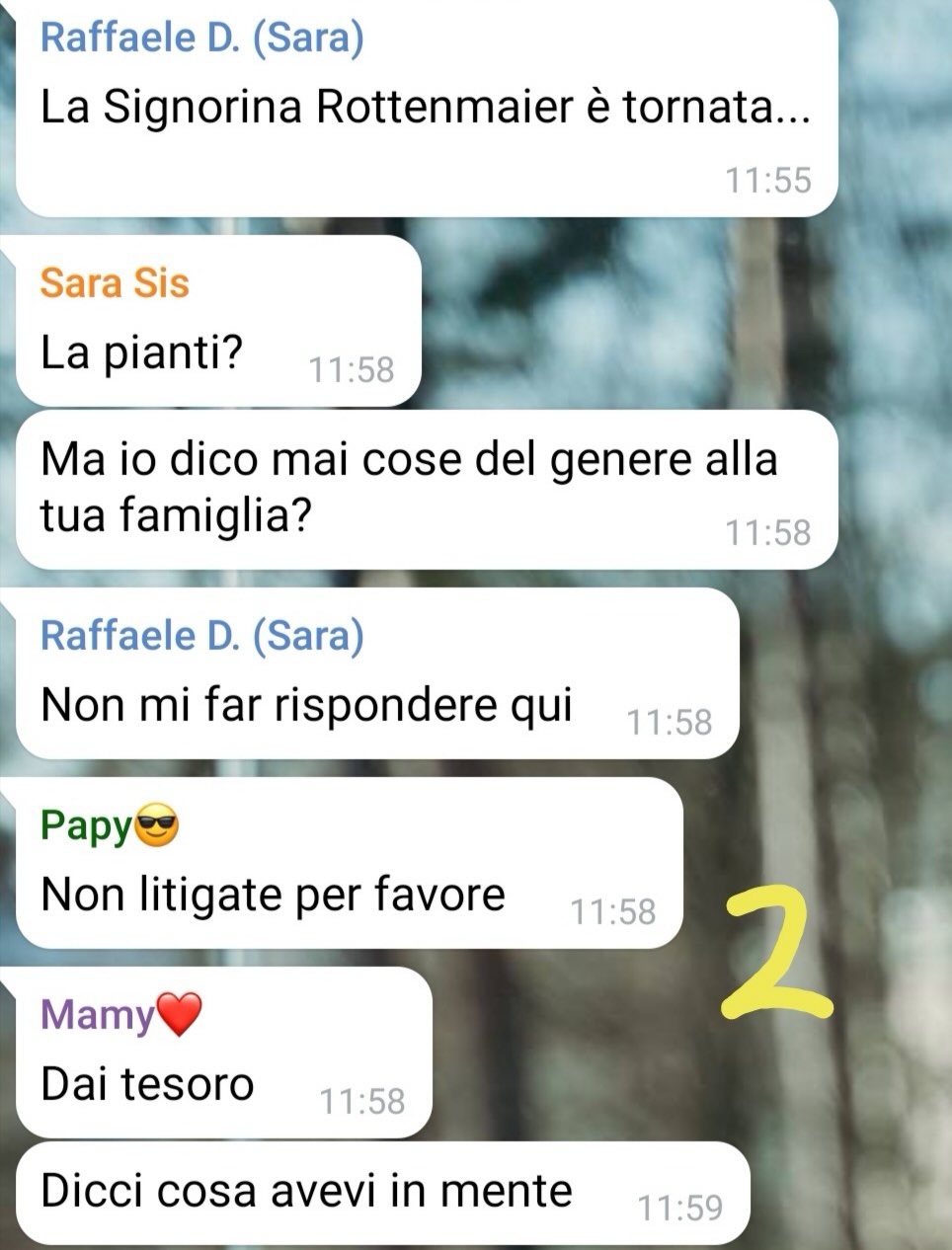The image size is (952, 1250).
Task: Tap Raffaele D. (Sara) name above 'Non mi far'
Action: point(201,635)
